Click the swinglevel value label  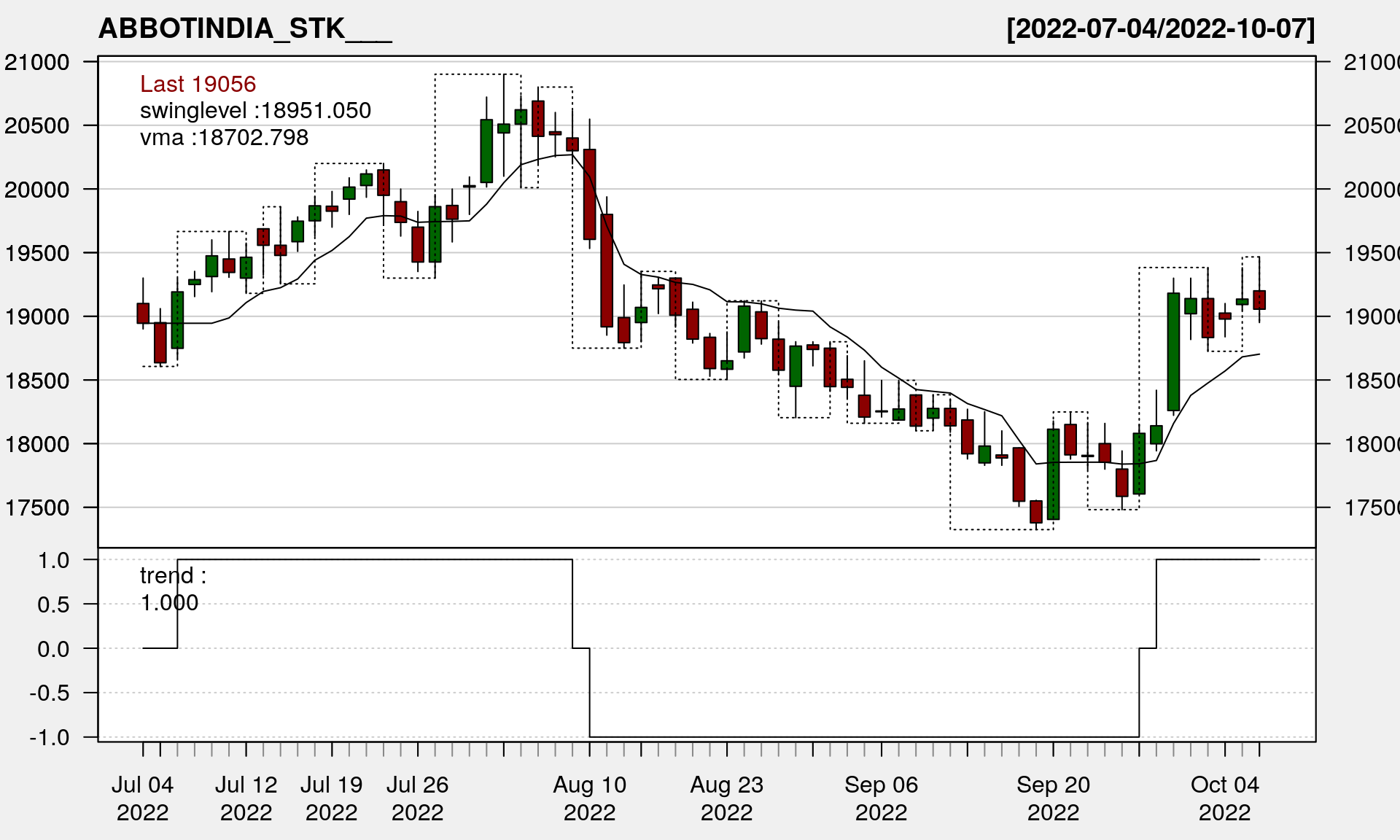(x=255, y=110)
